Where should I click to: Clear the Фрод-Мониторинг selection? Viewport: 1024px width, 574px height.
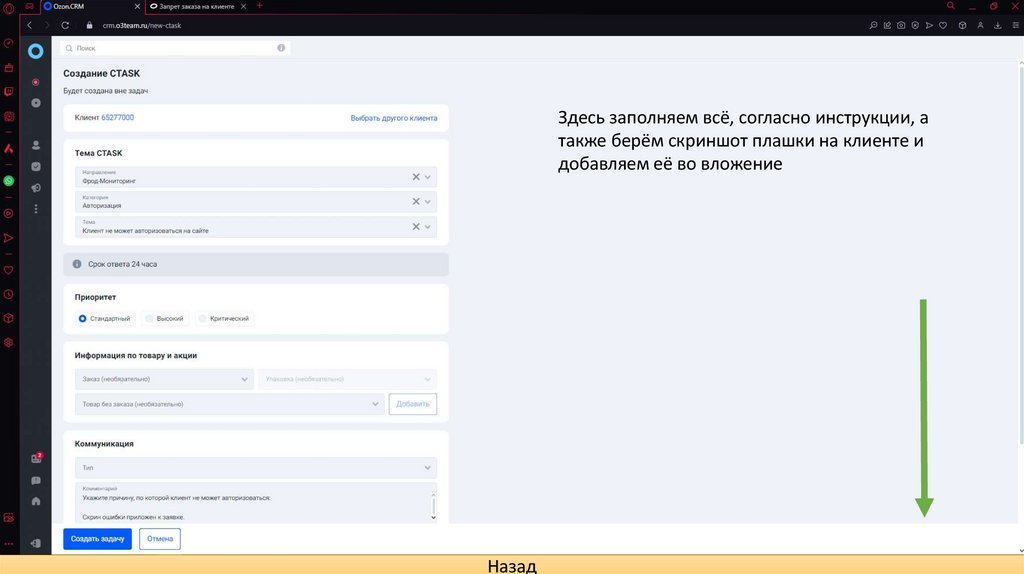(415, 177)
